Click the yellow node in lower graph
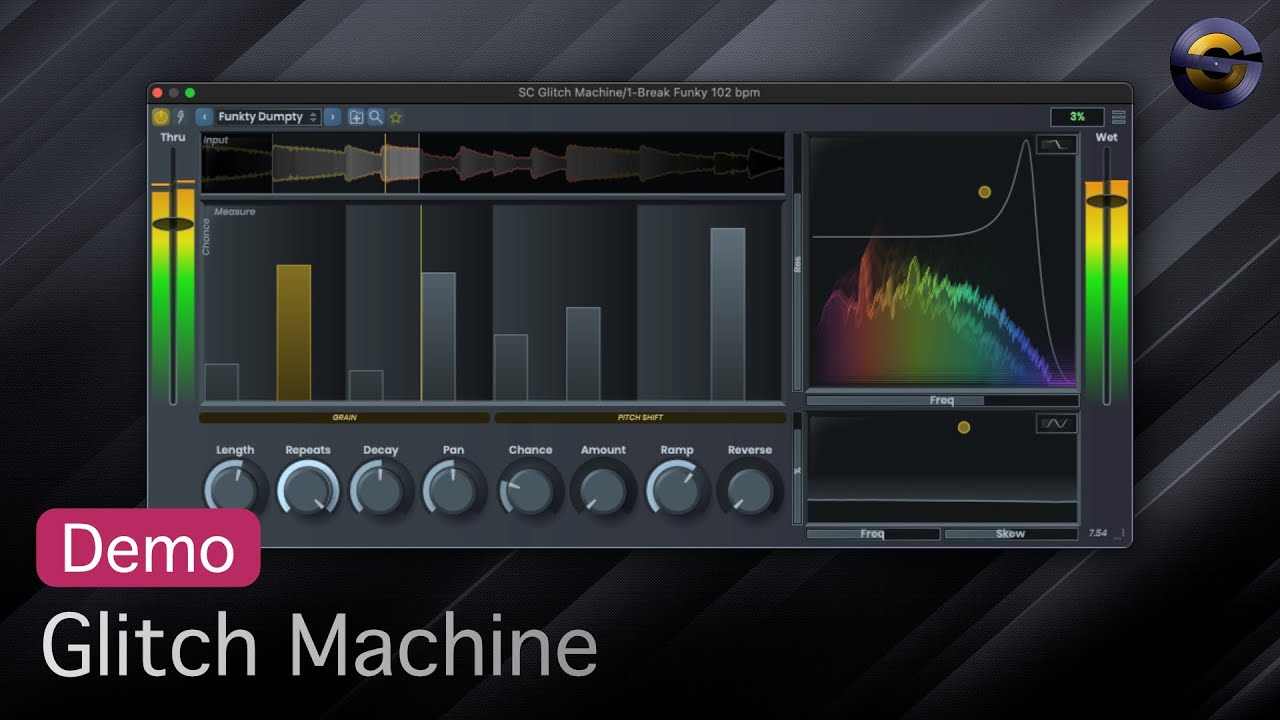This screenshot has height=720, width=1280. tap(964, 427)
